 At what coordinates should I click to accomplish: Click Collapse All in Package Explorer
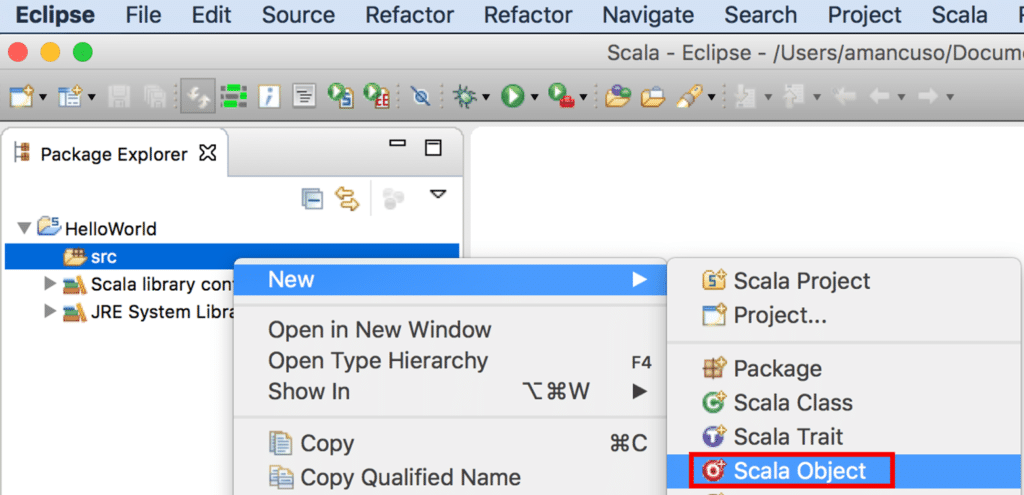coord(312,199)
